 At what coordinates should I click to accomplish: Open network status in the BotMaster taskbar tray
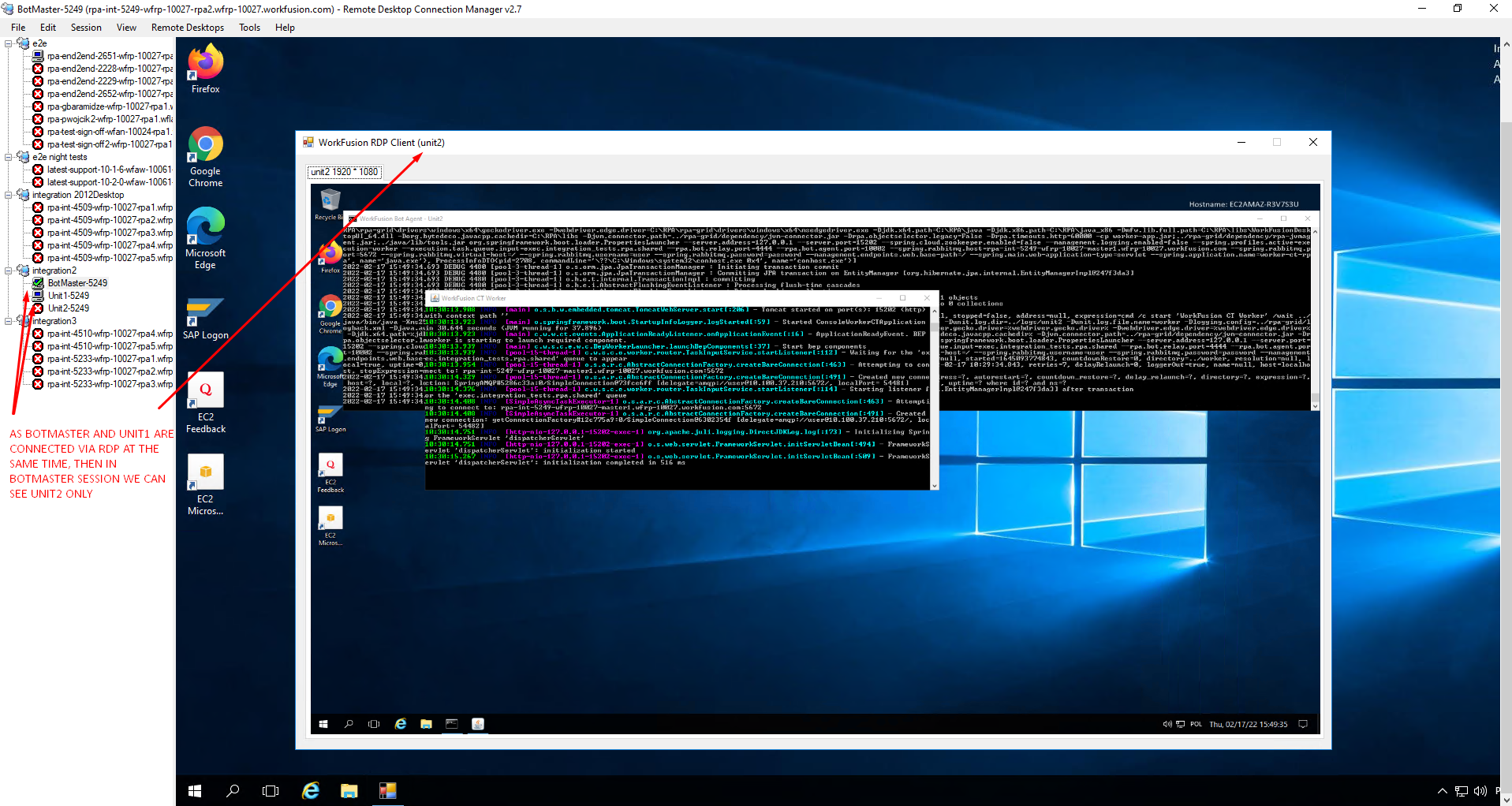coord(1462,791)
